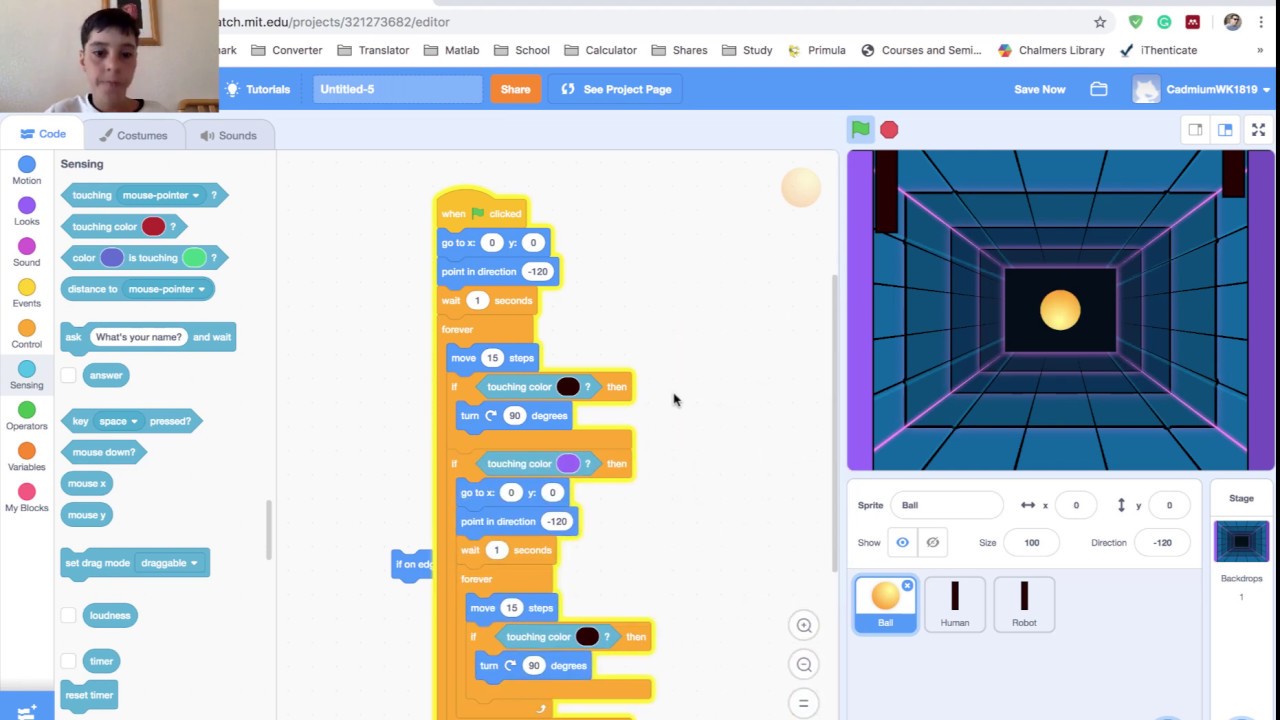
Task: Enter full screen stage mode
Action: [1258, 130]
